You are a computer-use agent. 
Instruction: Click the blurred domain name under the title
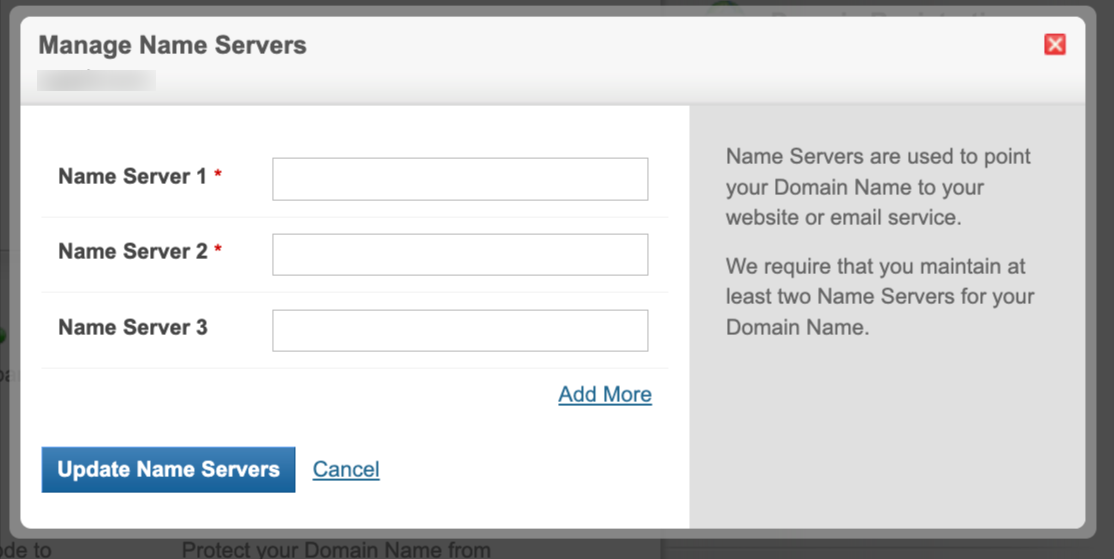96,79
